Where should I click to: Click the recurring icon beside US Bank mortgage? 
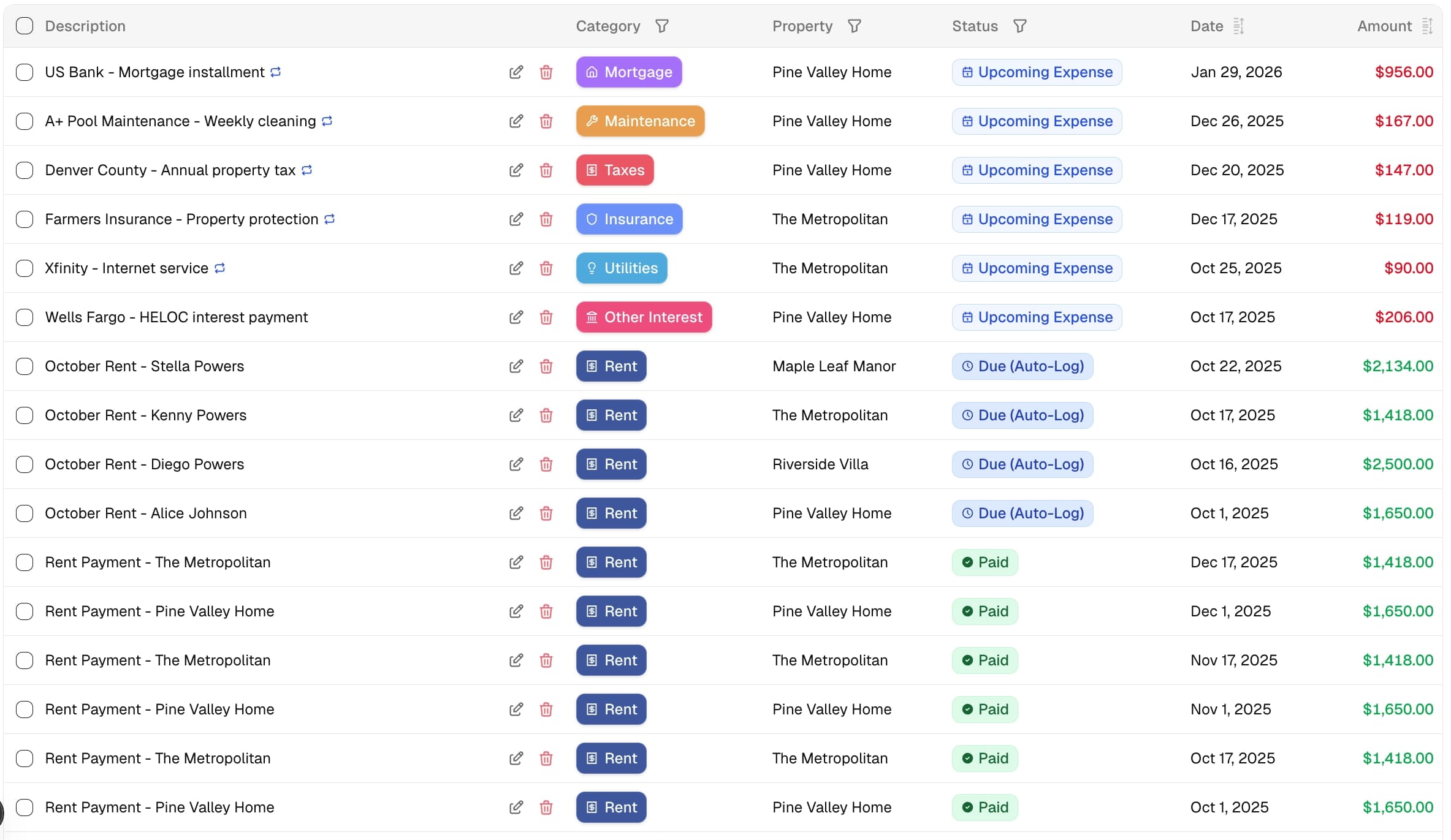(275, 72)
